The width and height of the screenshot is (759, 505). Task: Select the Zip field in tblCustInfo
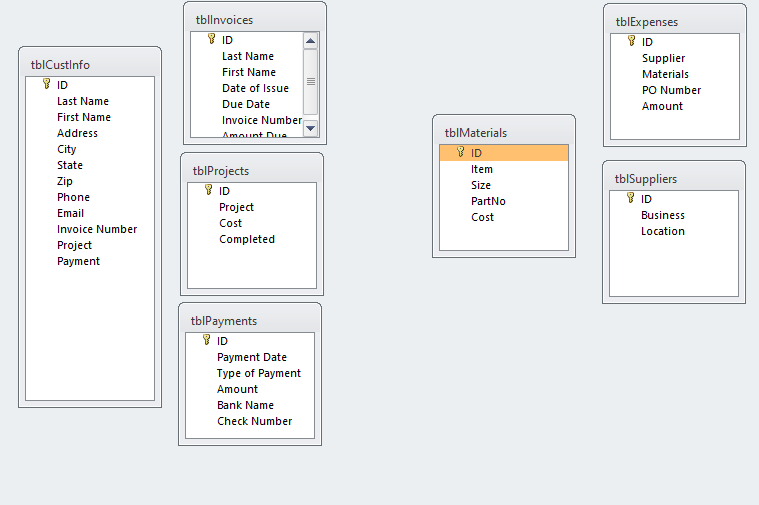90,181
